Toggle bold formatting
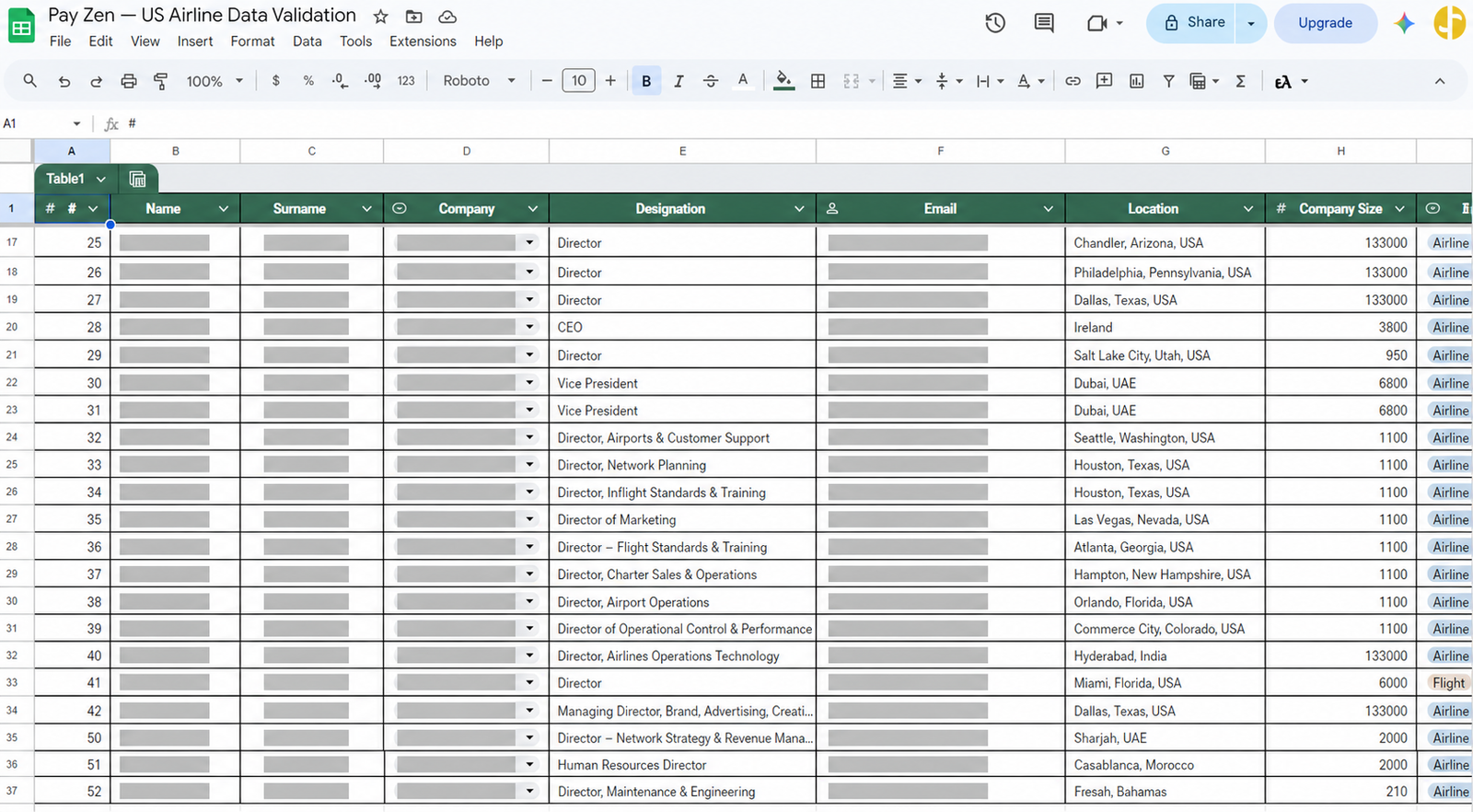 pyautogui.click(x=646, y=81)
